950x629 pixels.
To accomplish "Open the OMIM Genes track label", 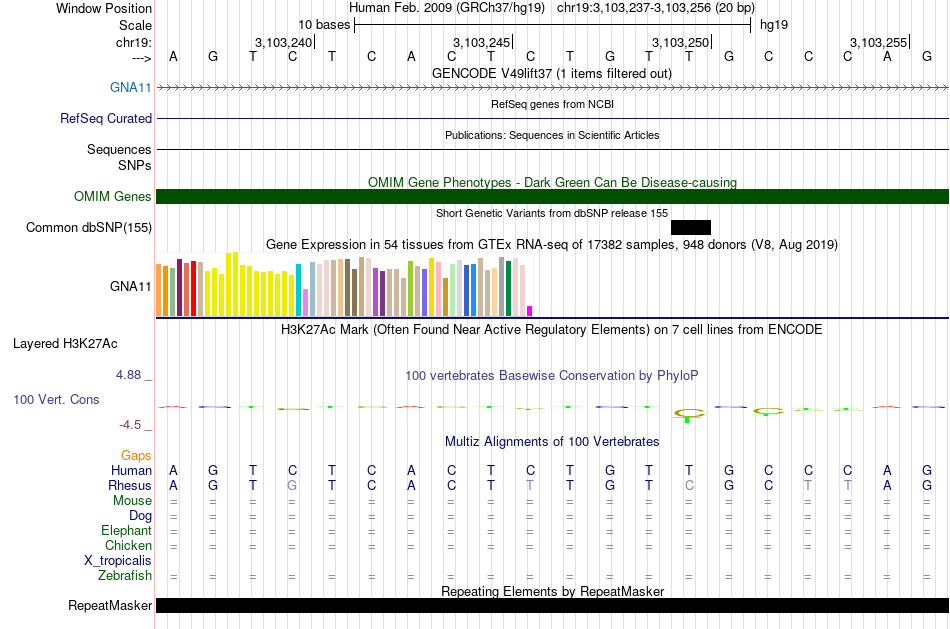I will 113,196.
